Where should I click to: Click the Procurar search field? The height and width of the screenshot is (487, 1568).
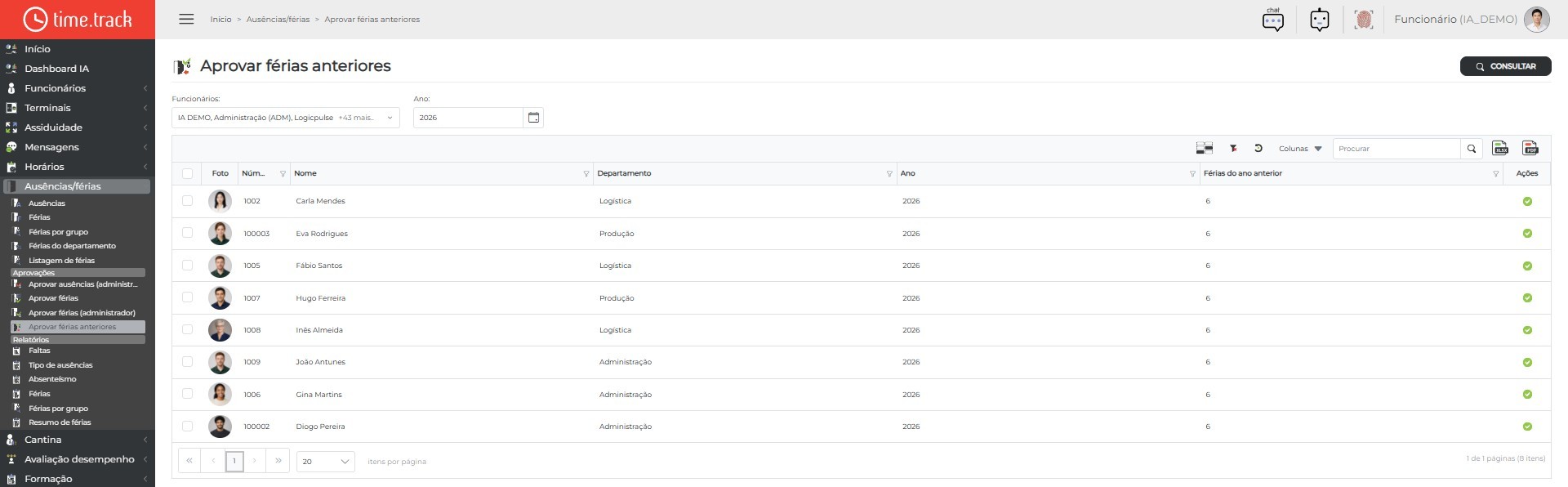(1396, 149)
